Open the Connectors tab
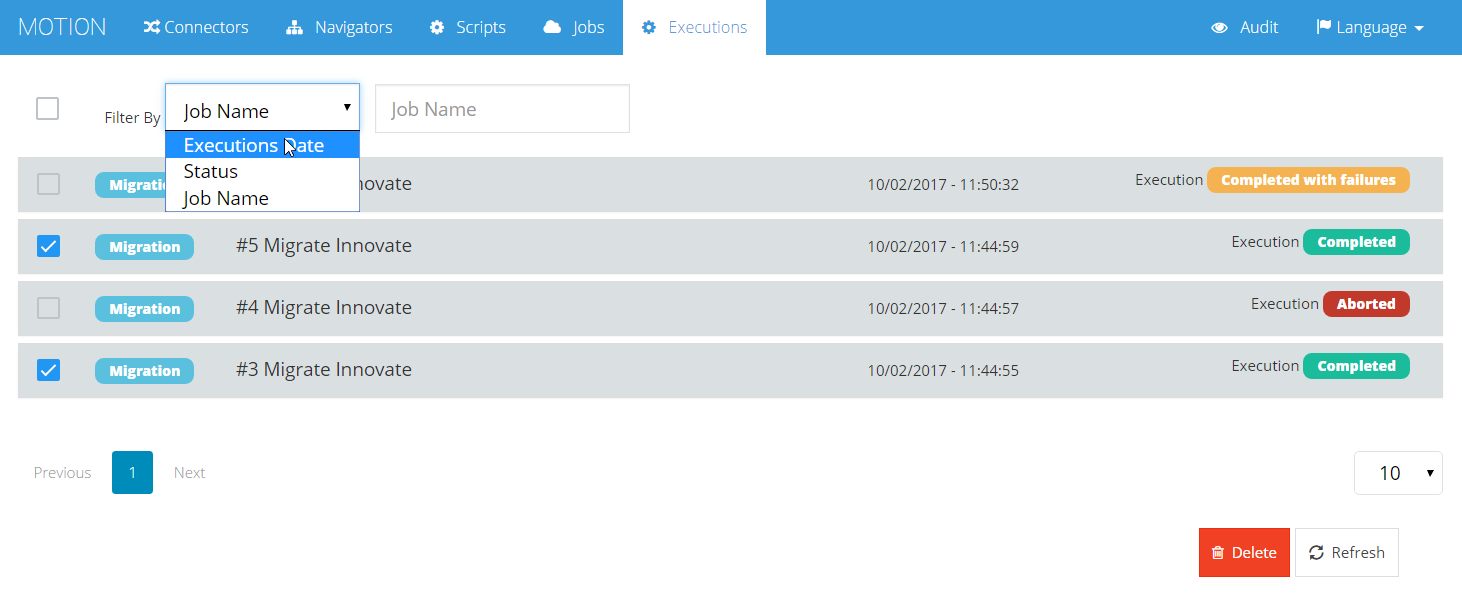1462x594 pixels. coord(196,27)
